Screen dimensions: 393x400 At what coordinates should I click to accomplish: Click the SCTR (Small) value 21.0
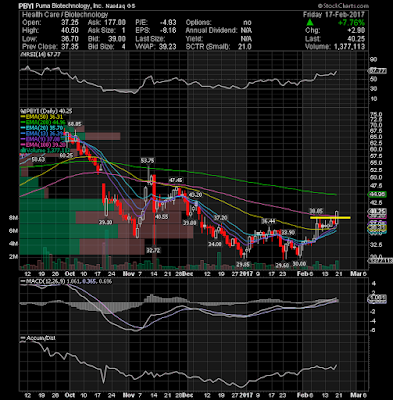point(245,47)
